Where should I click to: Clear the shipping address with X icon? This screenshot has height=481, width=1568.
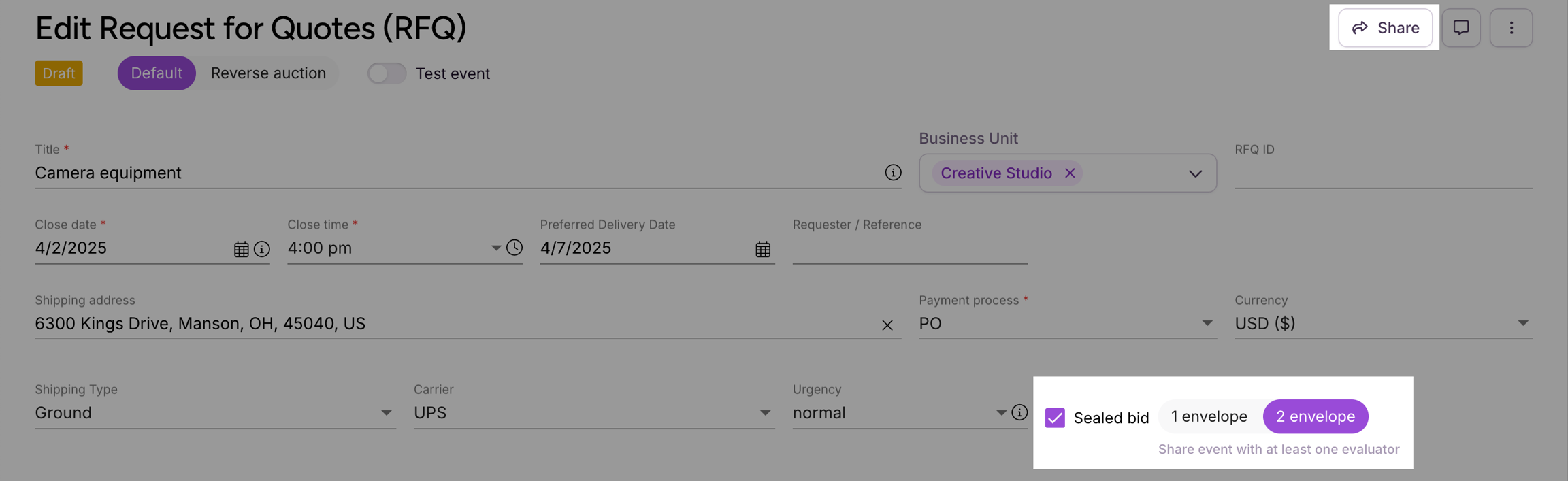pyautogui.click(x=887, y=325)
